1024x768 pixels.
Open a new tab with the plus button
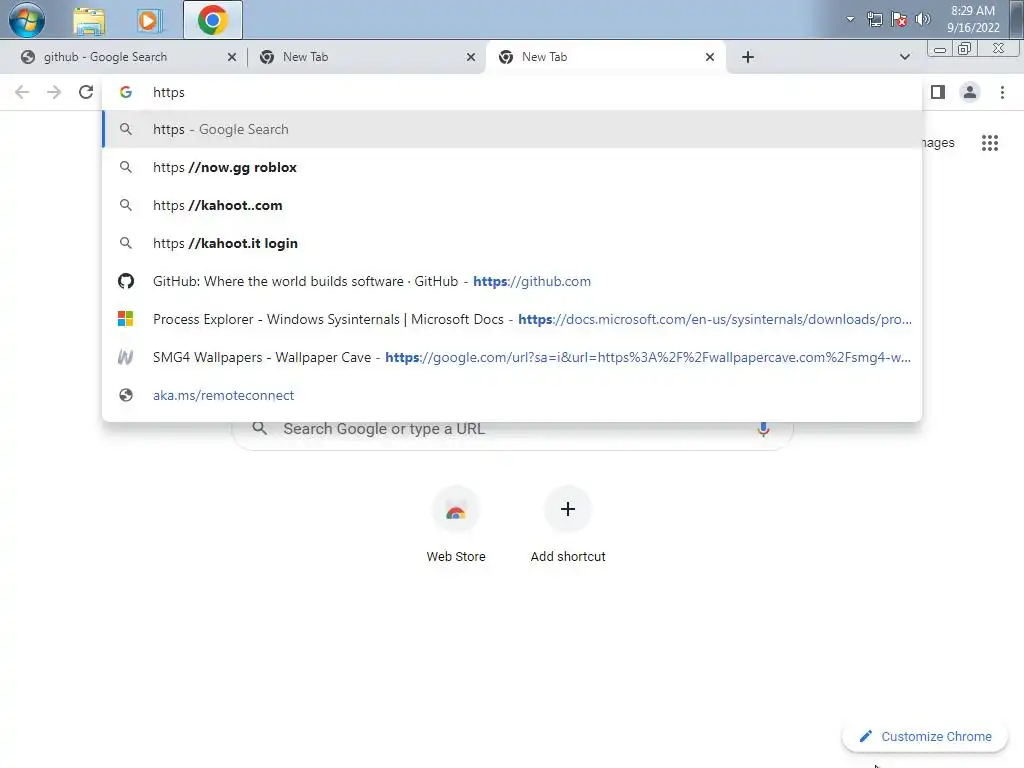click(x=748, y=57)
